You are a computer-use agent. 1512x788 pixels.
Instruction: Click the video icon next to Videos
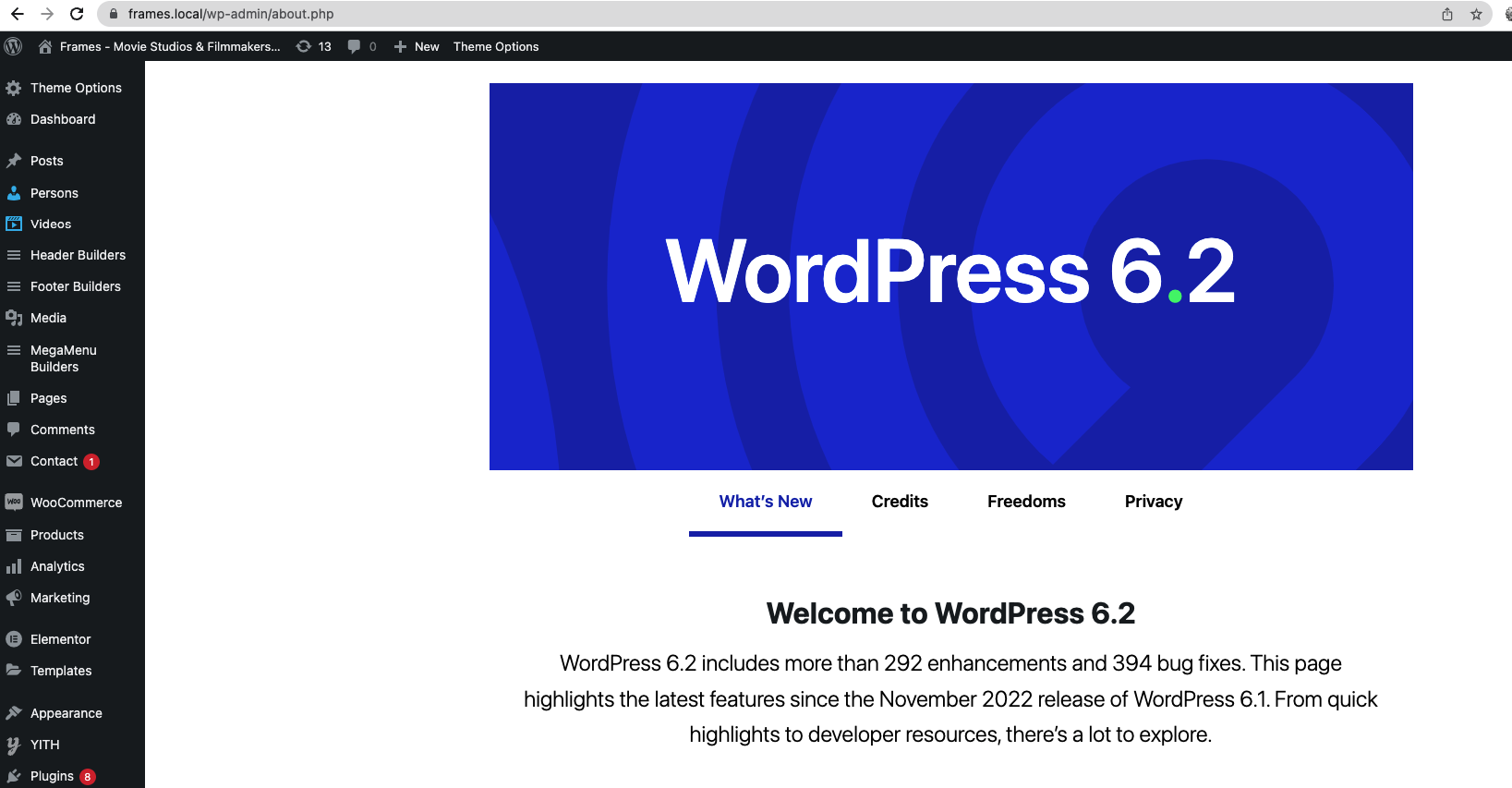[x=14, y=224]
